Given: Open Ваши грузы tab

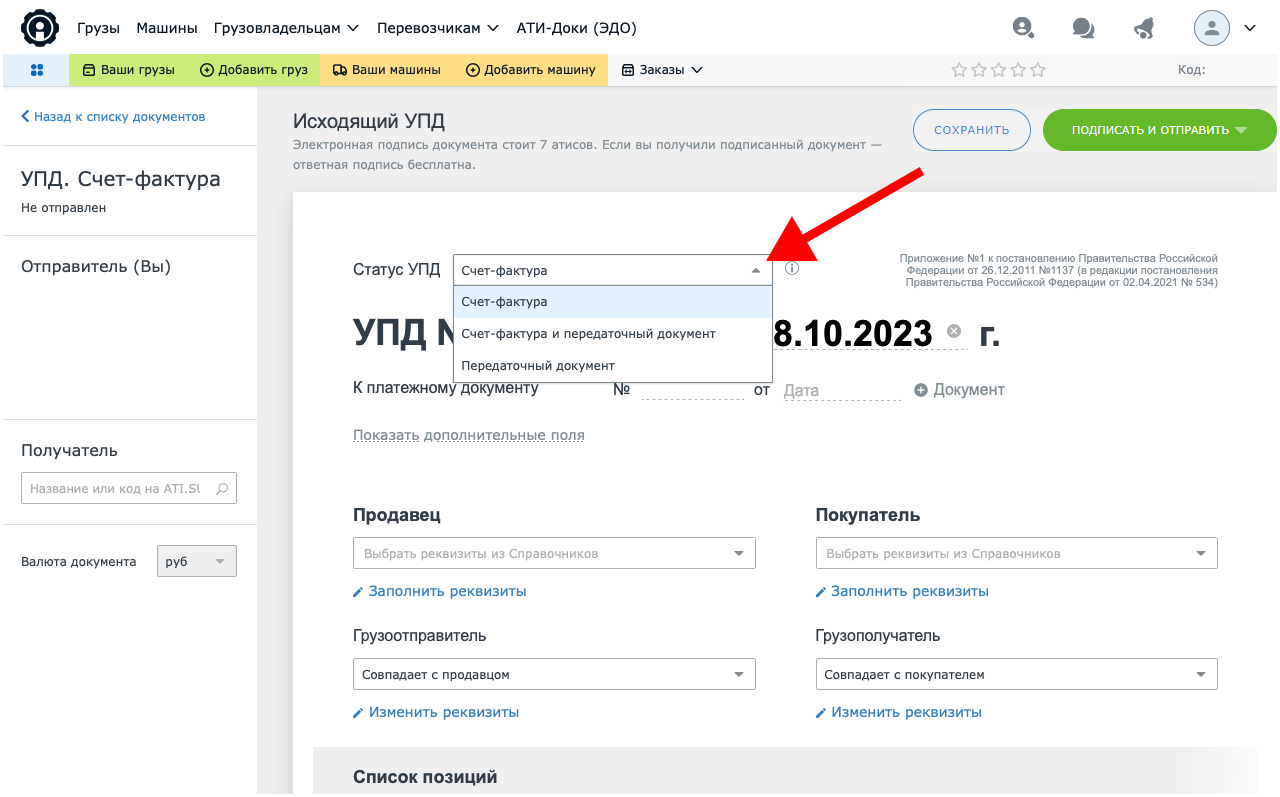Looking at the screenshot, I should 128,70.
